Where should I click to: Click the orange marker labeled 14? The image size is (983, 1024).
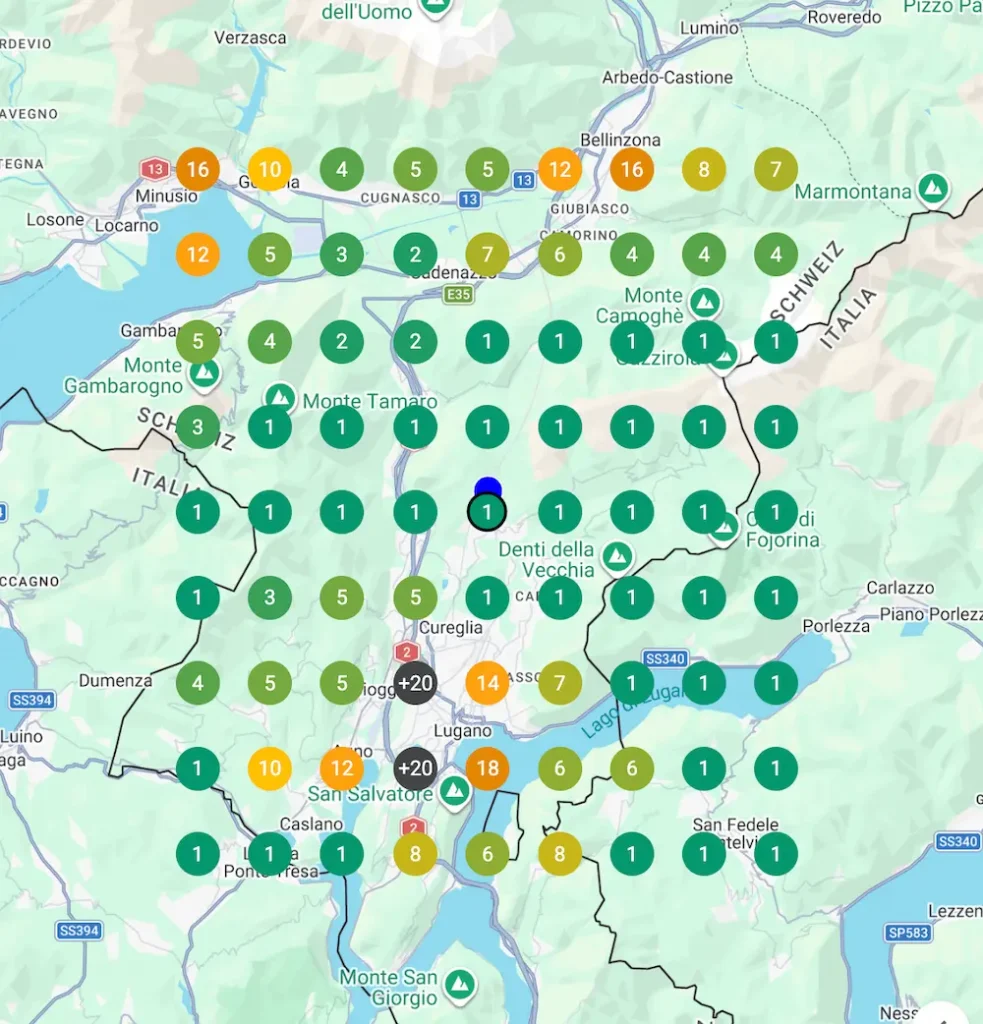(x=488, y=683)
